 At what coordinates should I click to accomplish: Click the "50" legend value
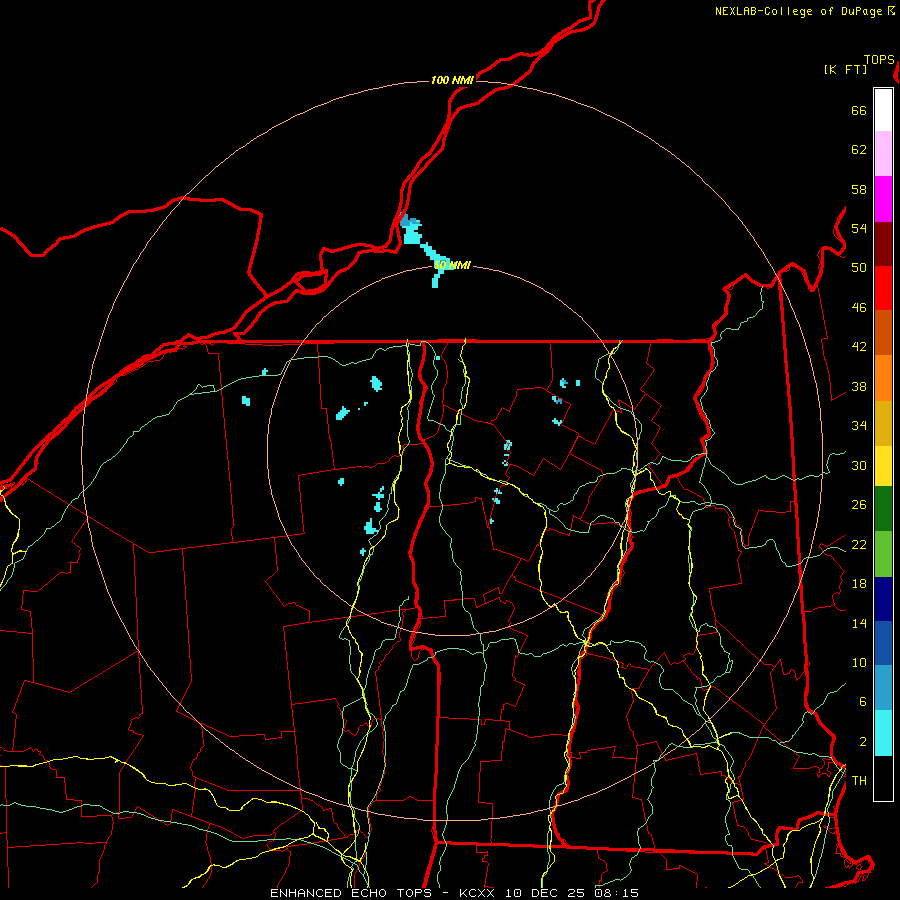click(859, 268)
